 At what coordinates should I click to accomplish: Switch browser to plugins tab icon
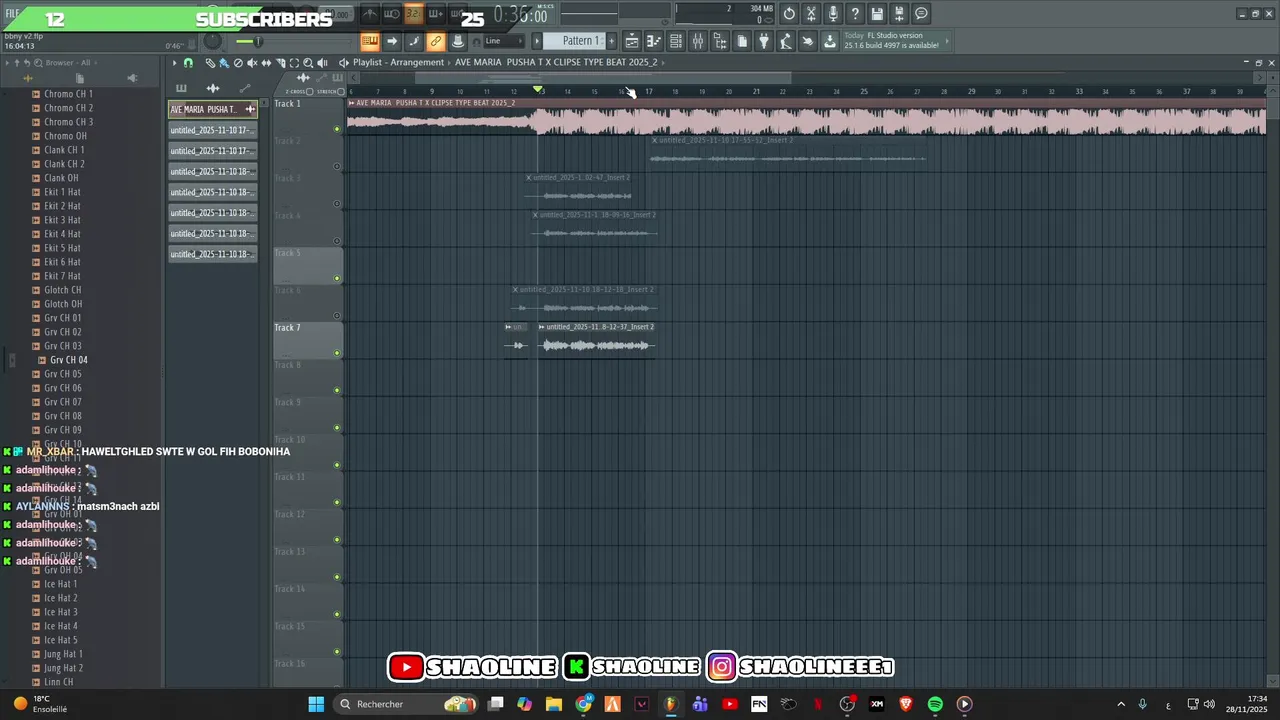coord(132,78)
